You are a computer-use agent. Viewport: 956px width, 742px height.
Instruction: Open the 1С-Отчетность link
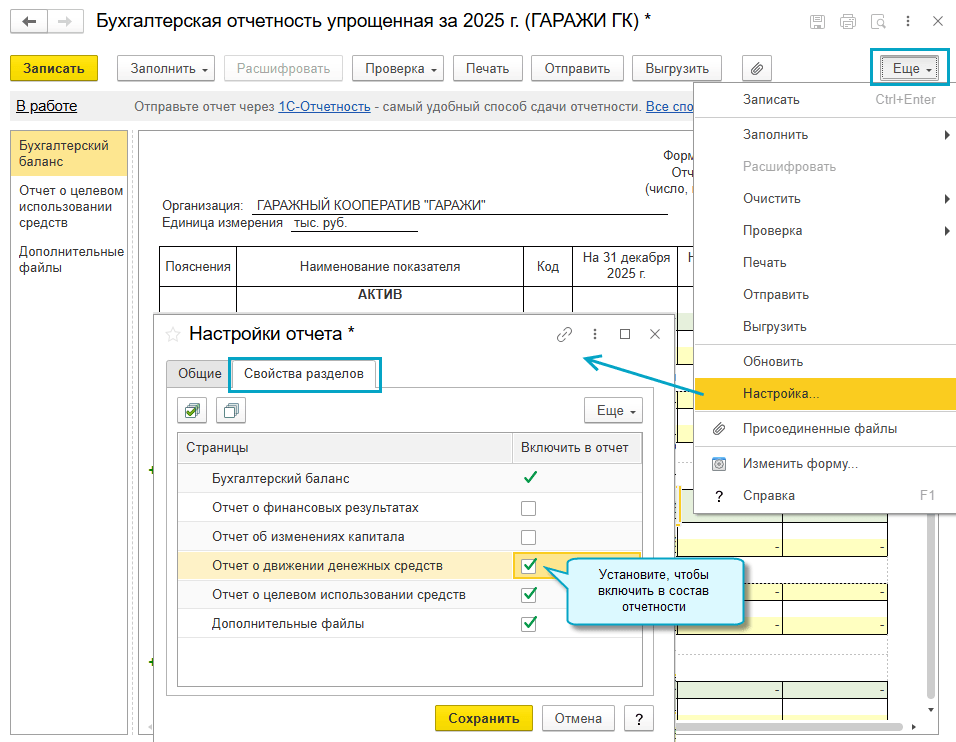[324, 107]
